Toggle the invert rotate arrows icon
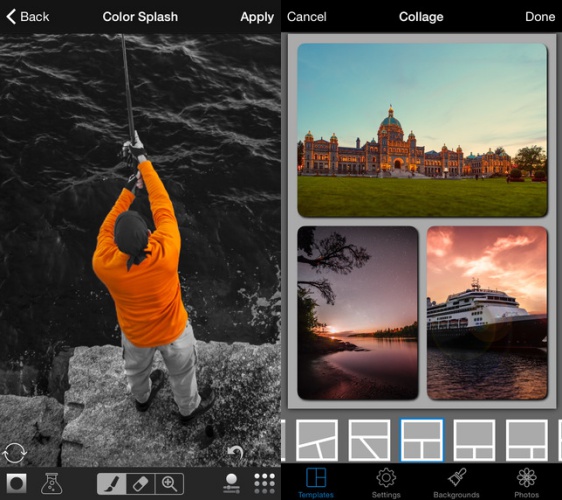The height and width of the screenshot is (500, 562). point(14,453)
